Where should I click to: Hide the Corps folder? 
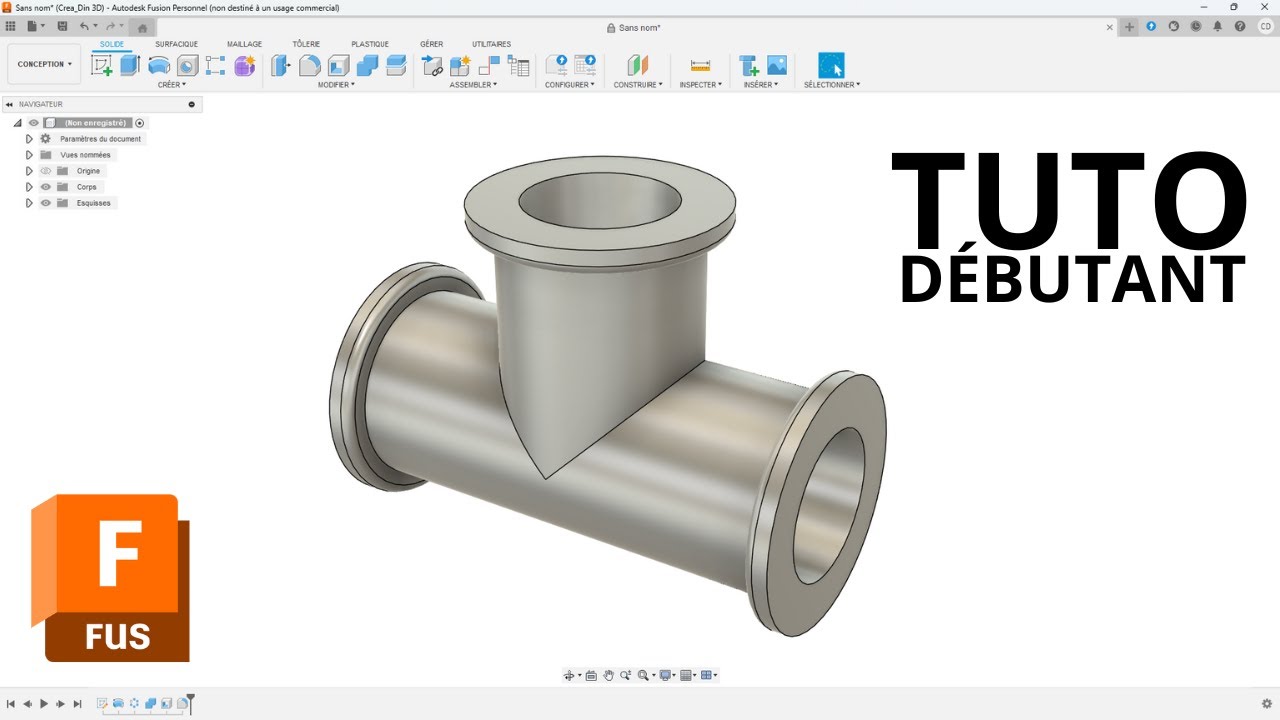(45, 186)
